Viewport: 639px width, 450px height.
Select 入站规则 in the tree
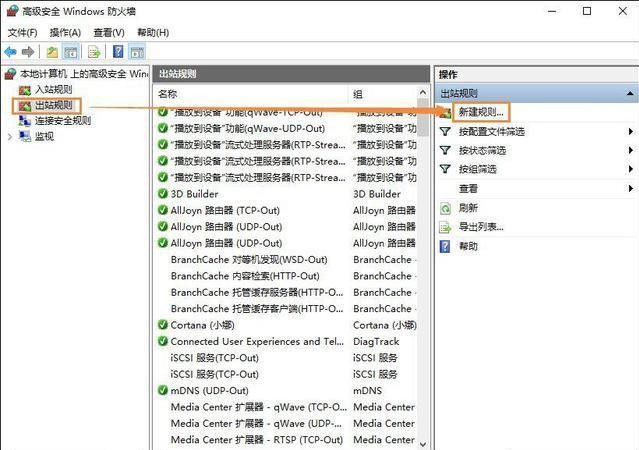point(53,89)
